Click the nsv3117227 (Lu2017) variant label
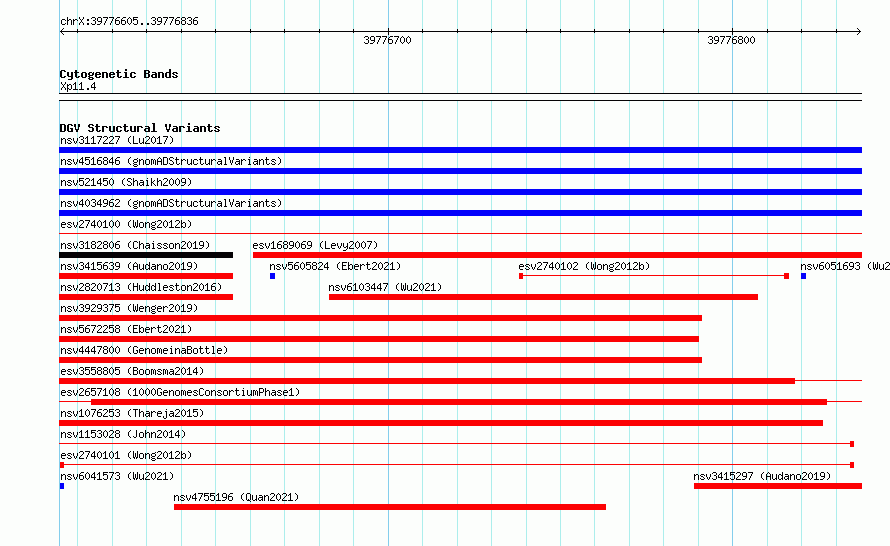Image resolution: width=890 pixels, height=546 pixels. [x=117, y=140]
